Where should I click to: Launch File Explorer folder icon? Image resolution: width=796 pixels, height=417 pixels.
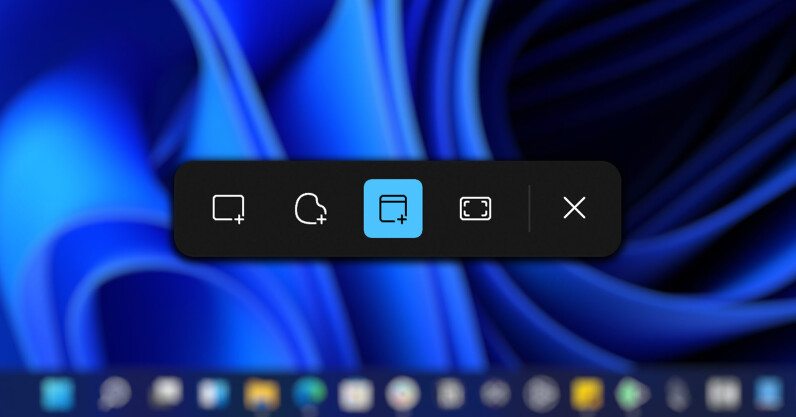coord(261,394)
